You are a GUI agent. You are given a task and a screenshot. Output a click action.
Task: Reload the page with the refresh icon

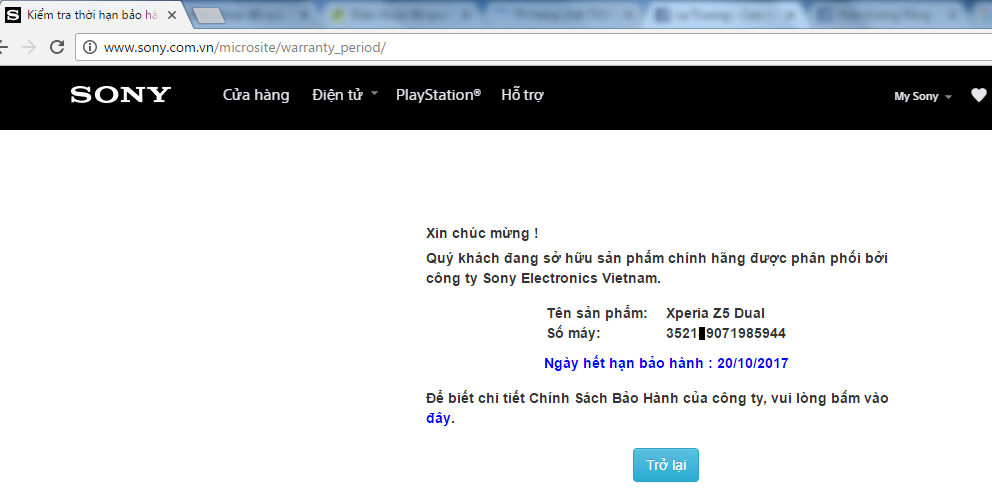[57, 47]
